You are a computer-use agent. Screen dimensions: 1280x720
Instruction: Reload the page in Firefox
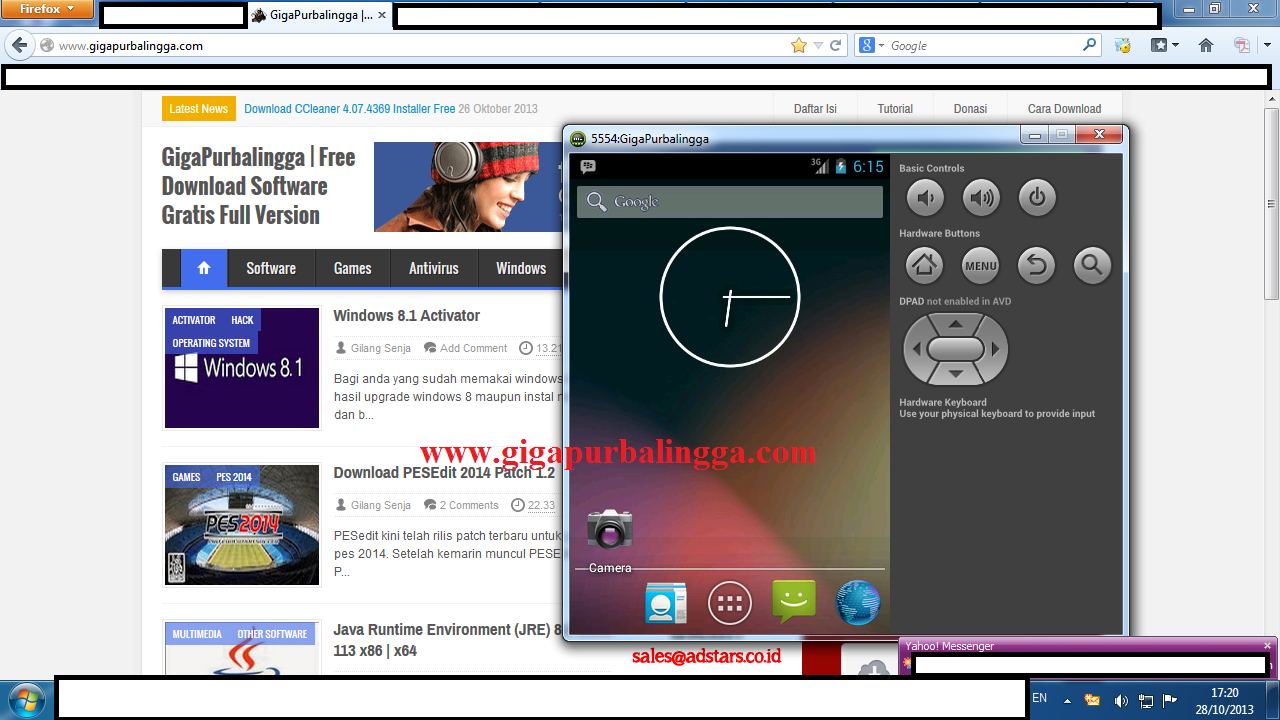point(836,45)
